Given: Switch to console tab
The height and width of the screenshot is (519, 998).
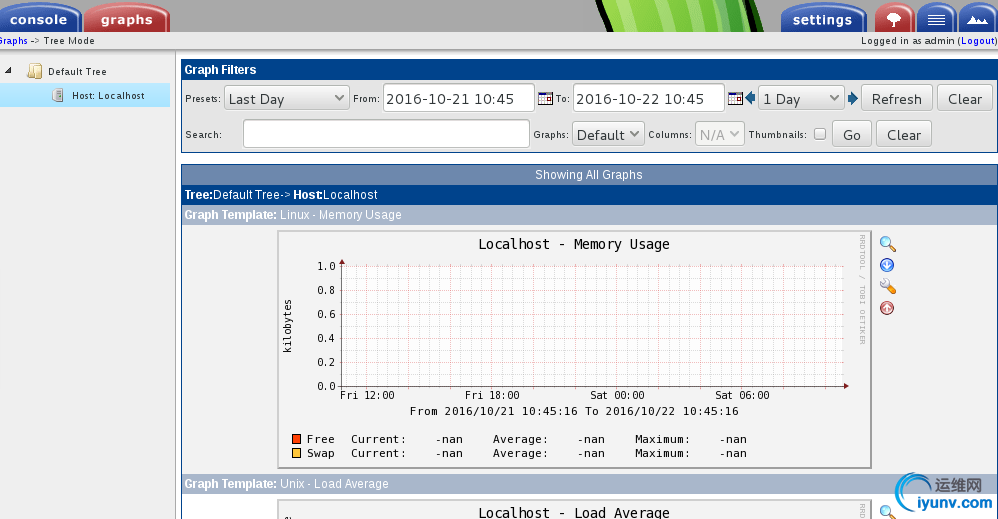Looking at the screenshot, I should coord(39,18).
